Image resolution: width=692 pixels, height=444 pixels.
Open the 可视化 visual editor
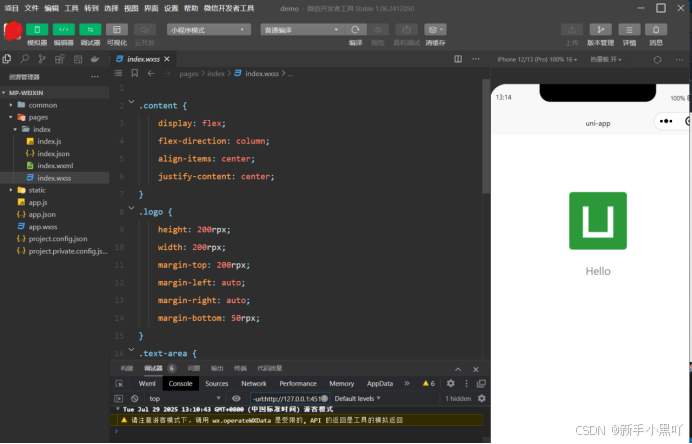coord(117,30)
